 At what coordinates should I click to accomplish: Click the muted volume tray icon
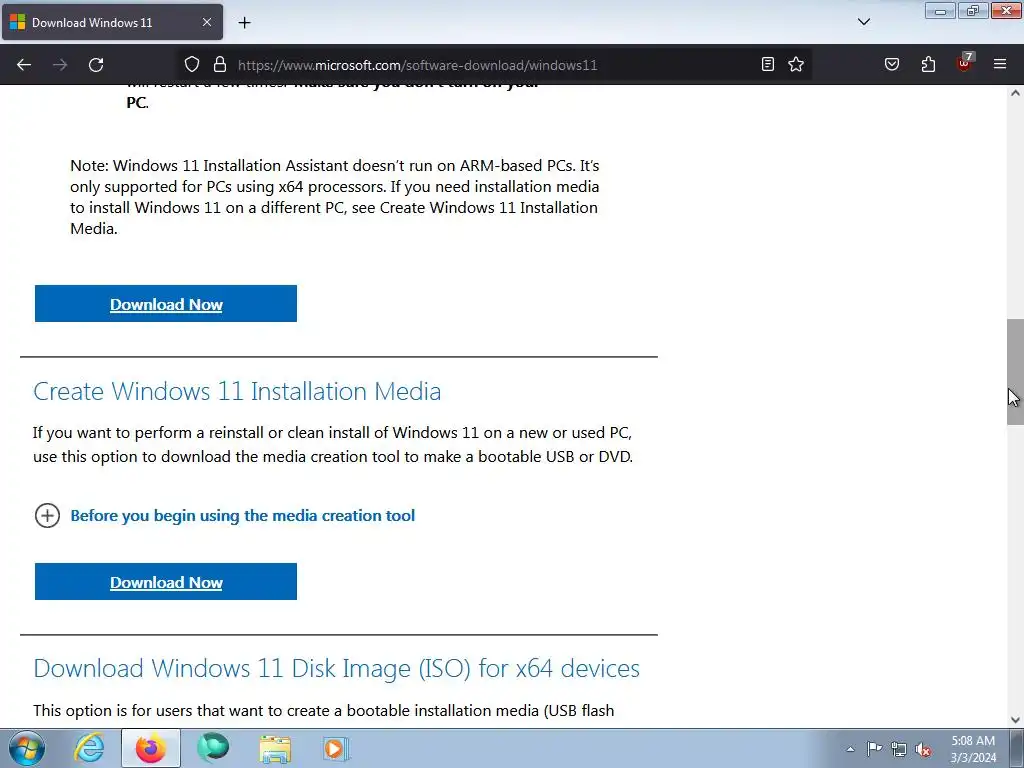(923, 749)
